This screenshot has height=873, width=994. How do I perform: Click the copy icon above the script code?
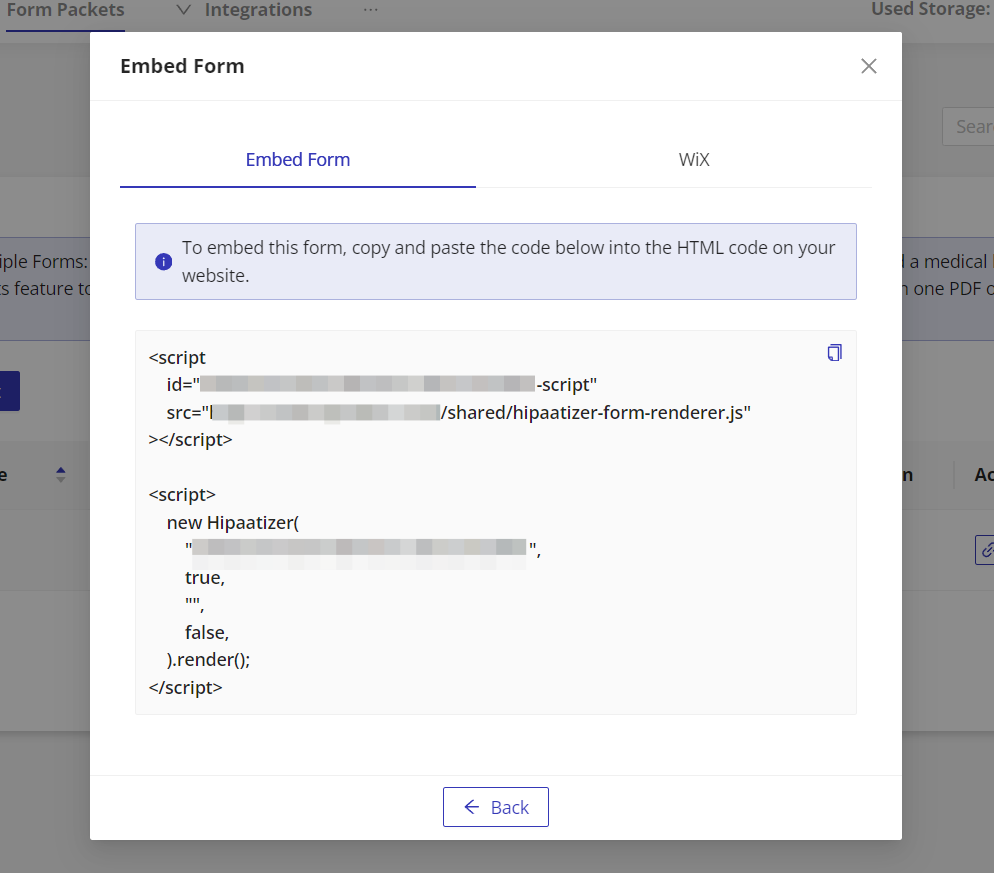coord(834,352)
